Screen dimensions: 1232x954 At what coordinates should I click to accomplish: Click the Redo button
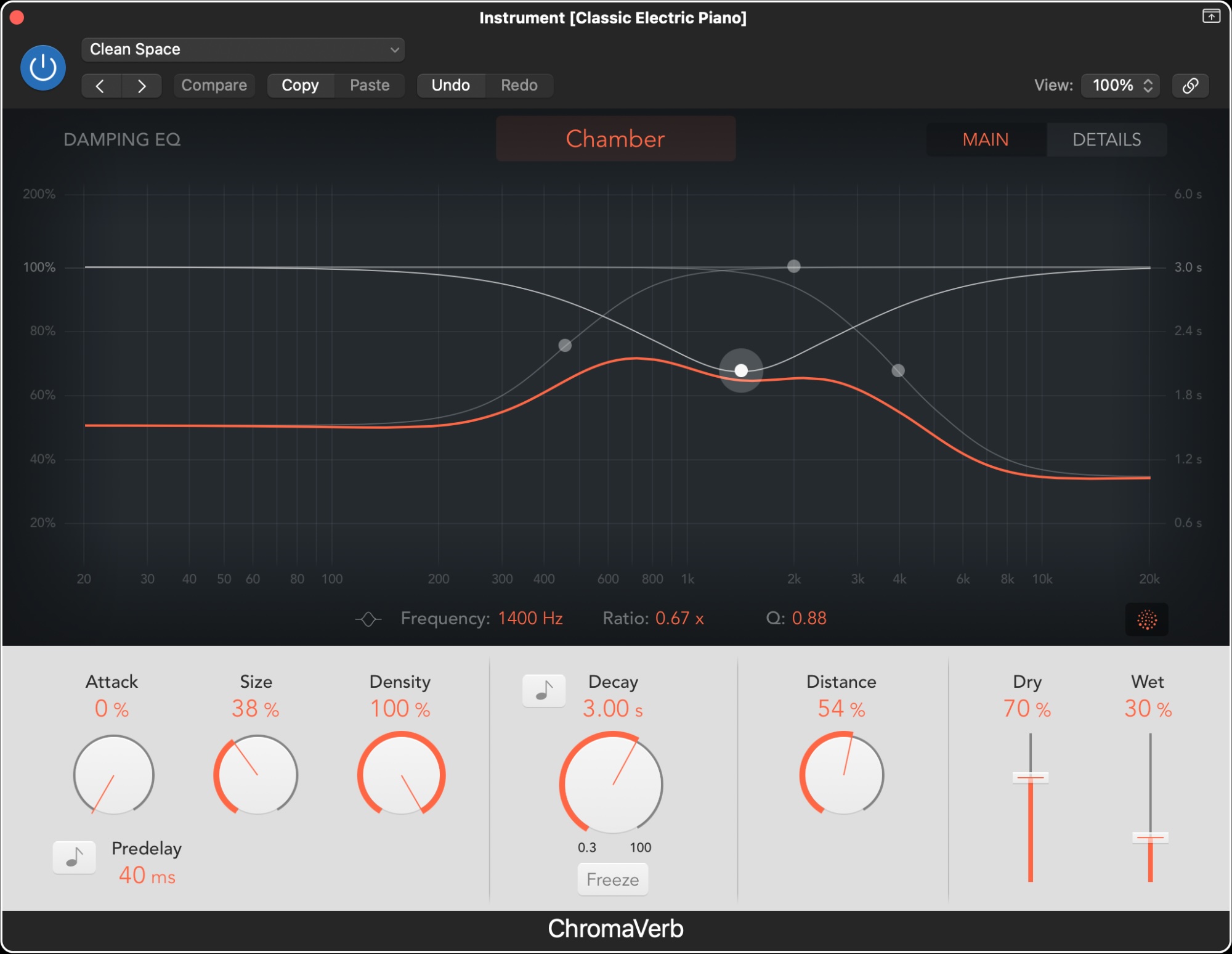click(x=519, y=86)
